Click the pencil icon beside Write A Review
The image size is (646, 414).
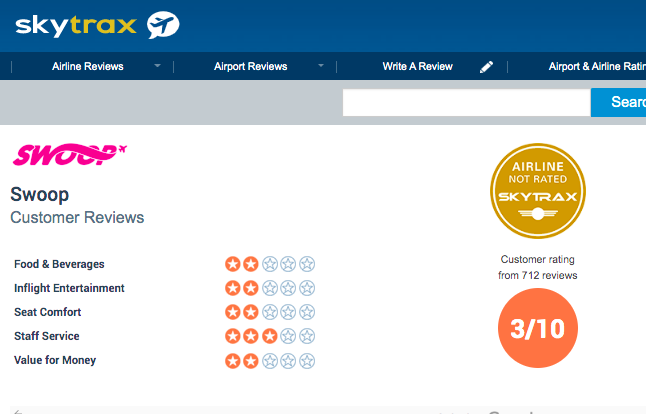click(487, 67)
